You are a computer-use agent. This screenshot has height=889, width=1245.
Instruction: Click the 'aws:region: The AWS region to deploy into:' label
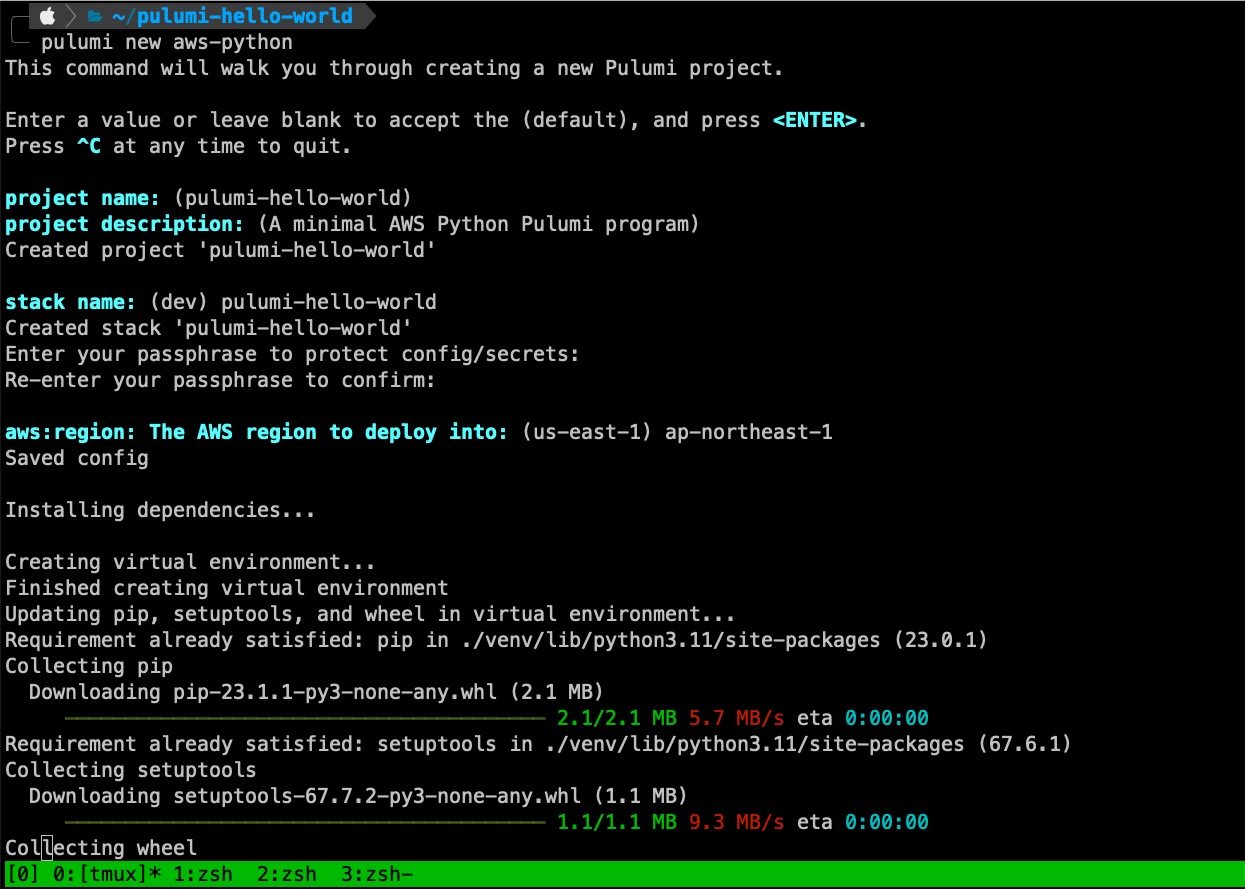[x=258, y=432]
